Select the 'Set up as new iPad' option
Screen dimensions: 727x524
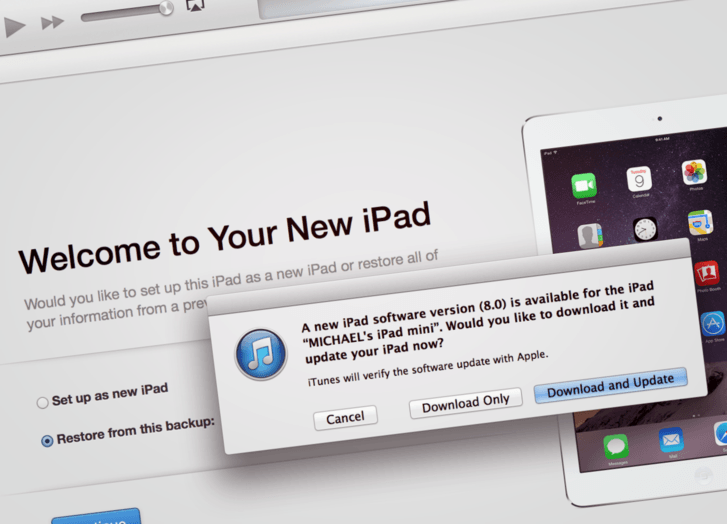click(42, 402)
